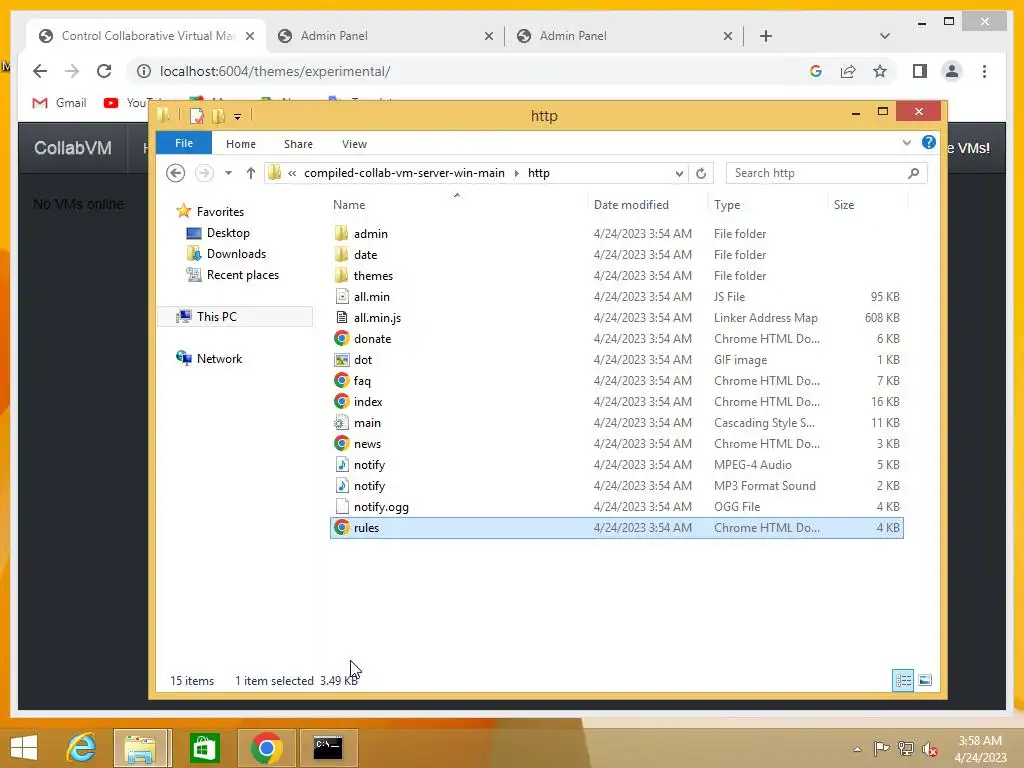
Task: Go back in File Explorer
Action: click(x=175, y=173)
